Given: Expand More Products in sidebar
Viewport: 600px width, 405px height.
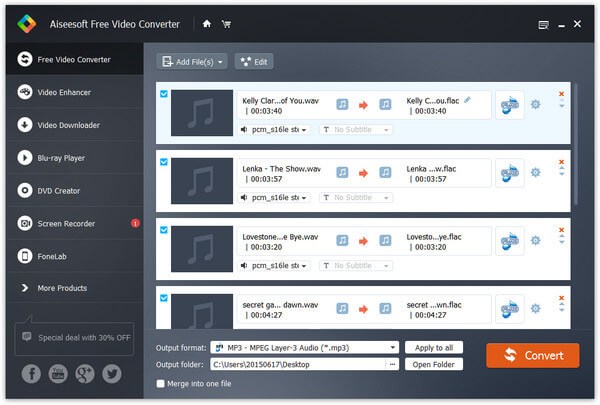Looking at the screenshot, I should click(x=75, y=288).
